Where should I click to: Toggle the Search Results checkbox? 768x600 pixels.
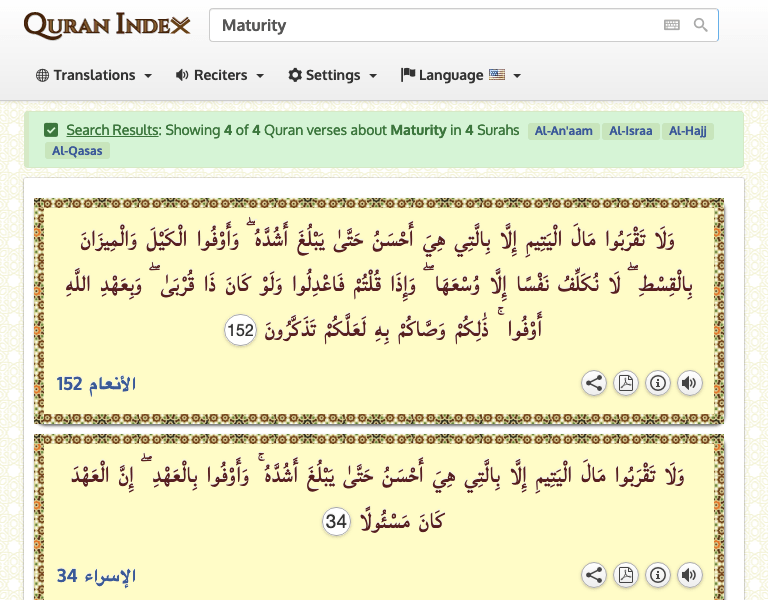coord(51,130)
